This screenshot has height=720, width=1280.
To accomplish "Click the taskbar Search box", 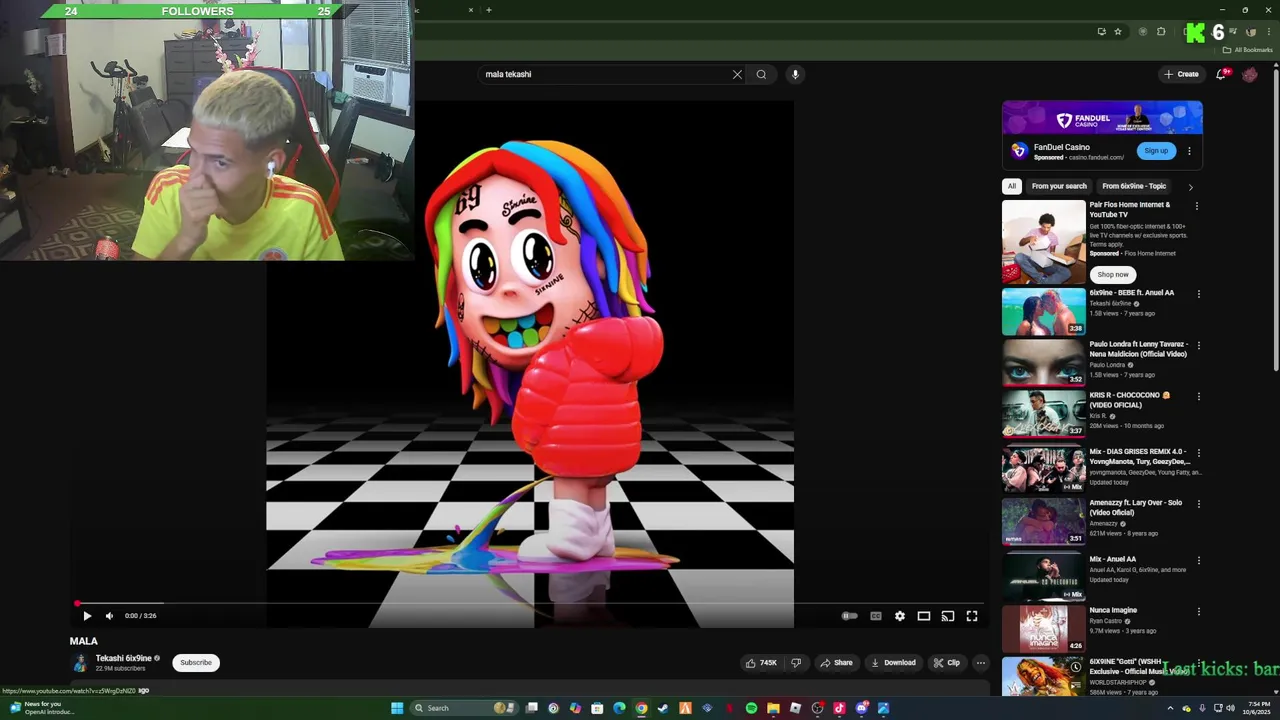I will click(x=462, y=708).
